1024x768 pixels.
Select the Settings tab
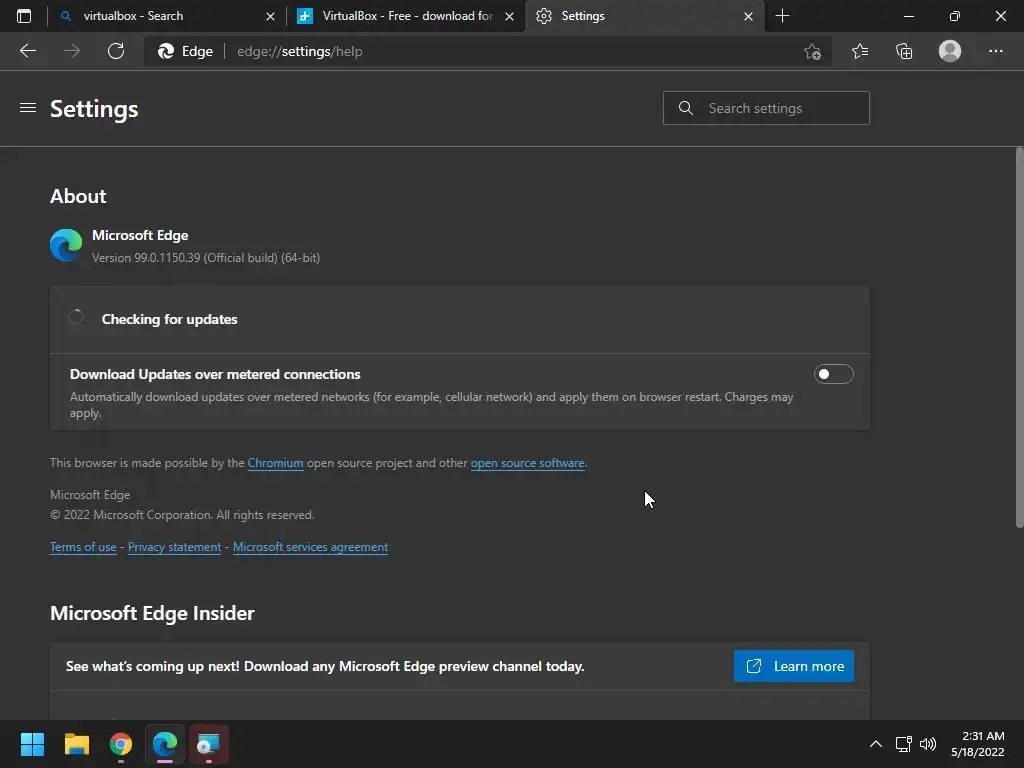[x=644, y=16]
